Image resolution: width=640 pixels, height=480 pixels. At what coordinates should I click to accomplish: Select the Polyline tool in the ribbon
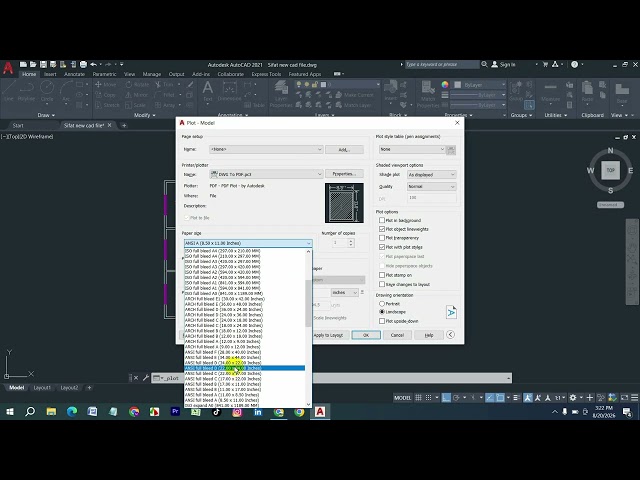[27, 91]
